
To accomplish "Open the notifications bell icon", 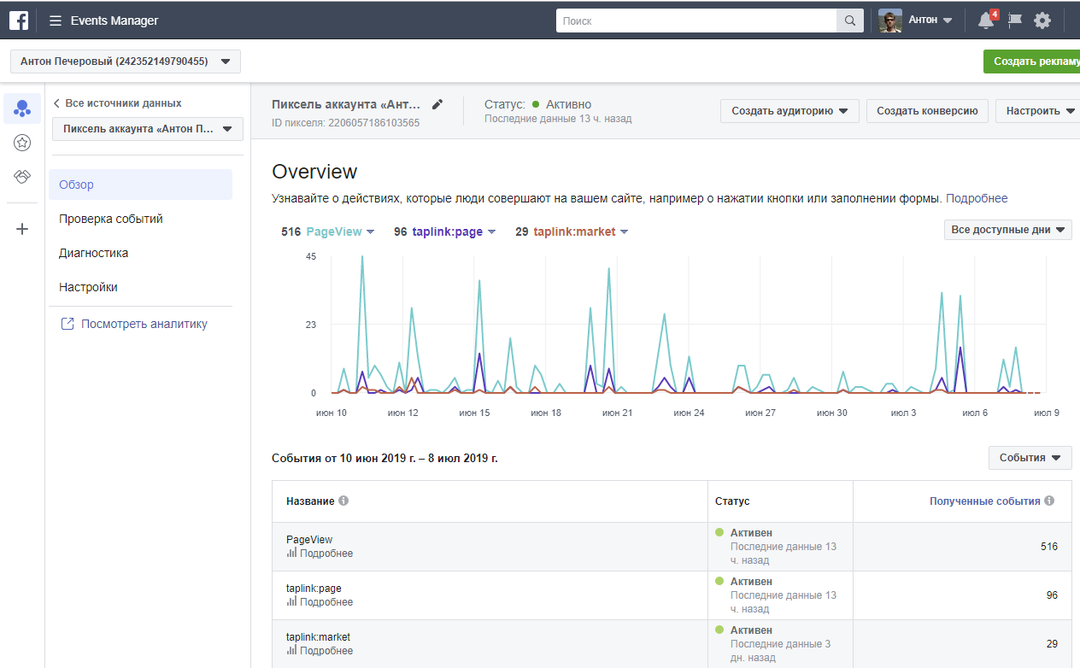I will tap(986, 21).
